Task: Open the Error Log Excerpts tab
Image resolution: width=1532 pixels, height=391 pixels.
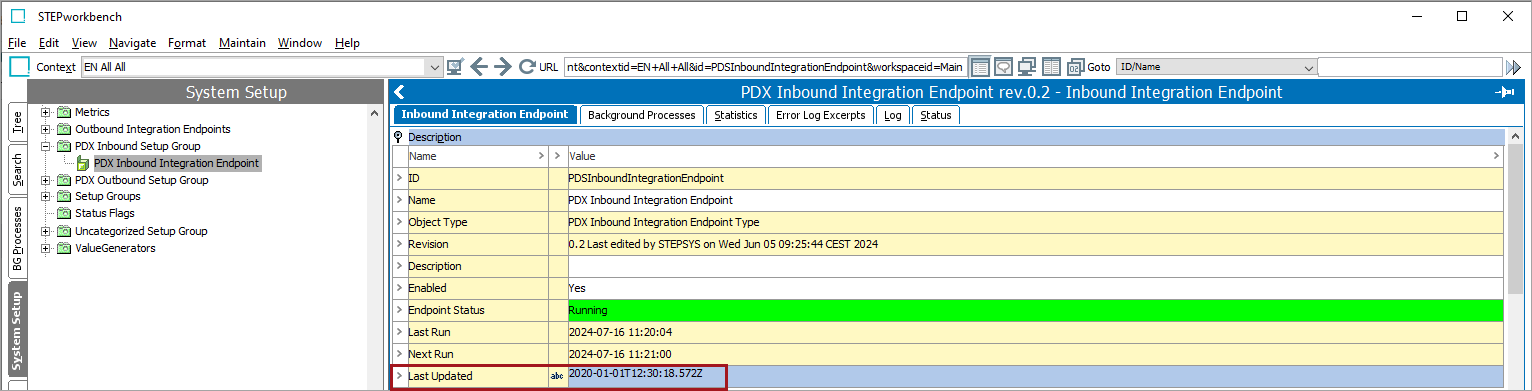Action: pyautogui.click(x=821, y=115)
